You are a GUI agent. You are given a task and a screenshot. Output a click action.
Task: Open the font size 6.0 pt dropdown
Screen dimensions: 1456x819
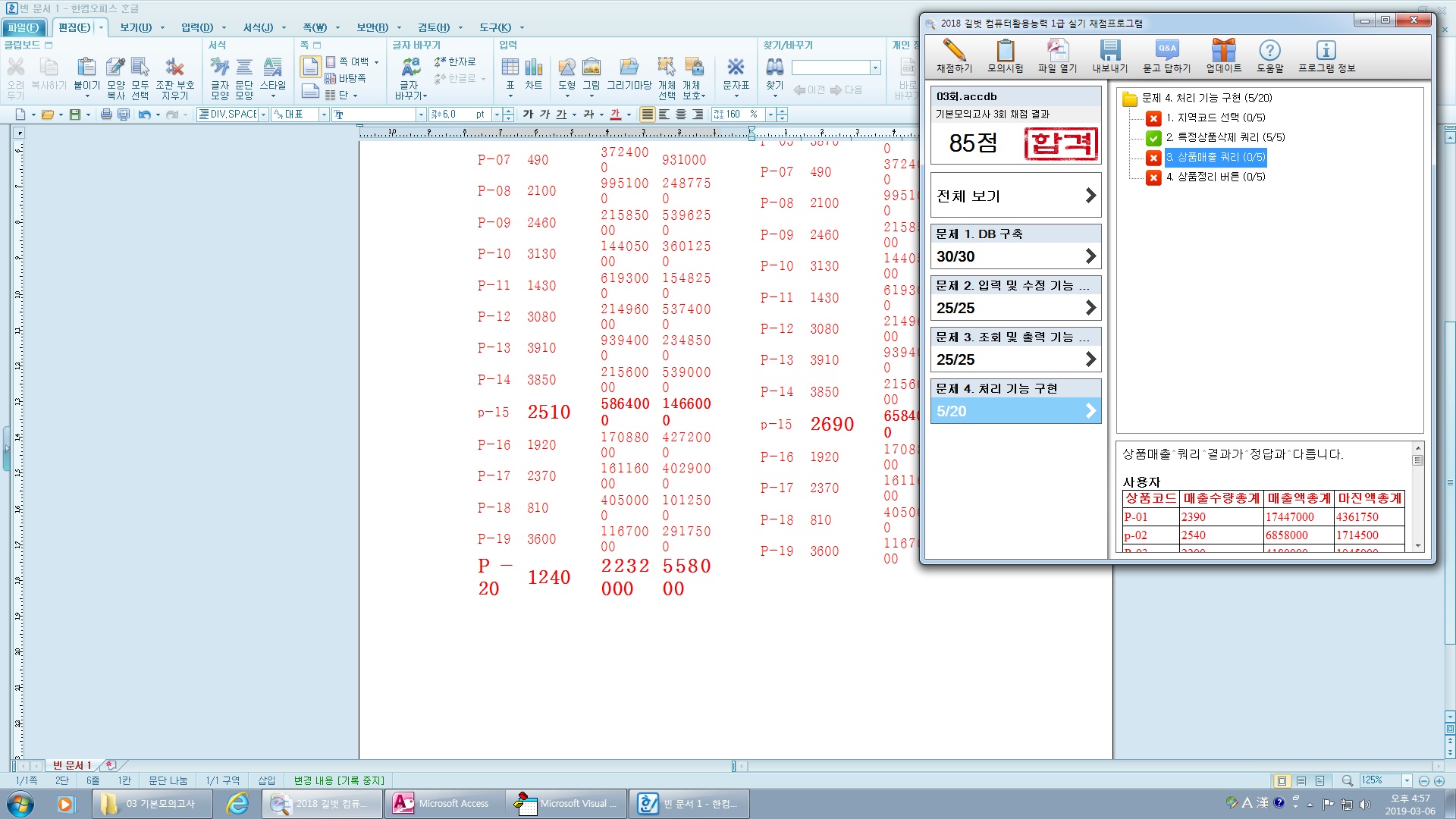497,115
